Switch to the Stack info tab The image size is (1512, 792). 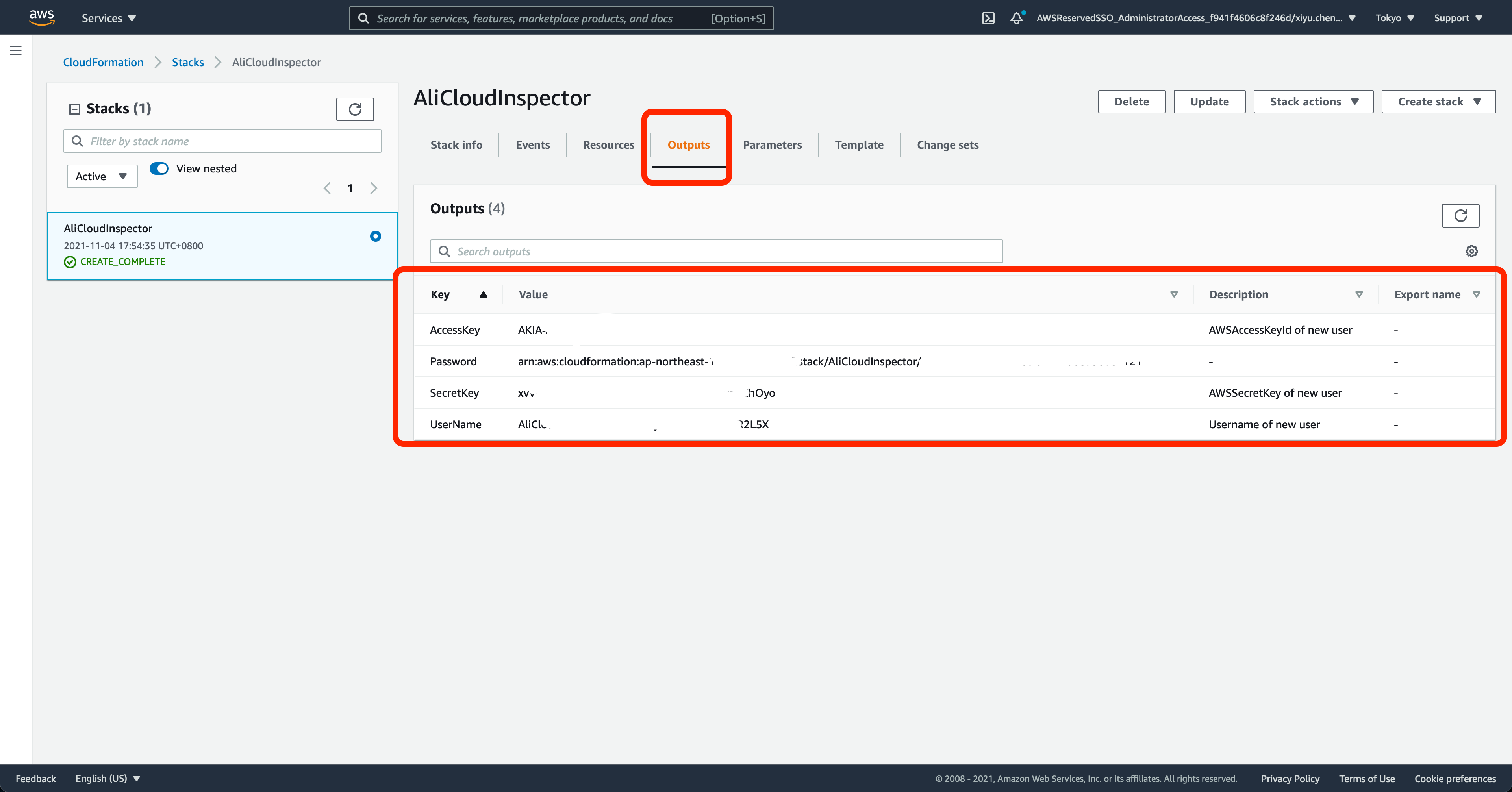pos(456,145)
